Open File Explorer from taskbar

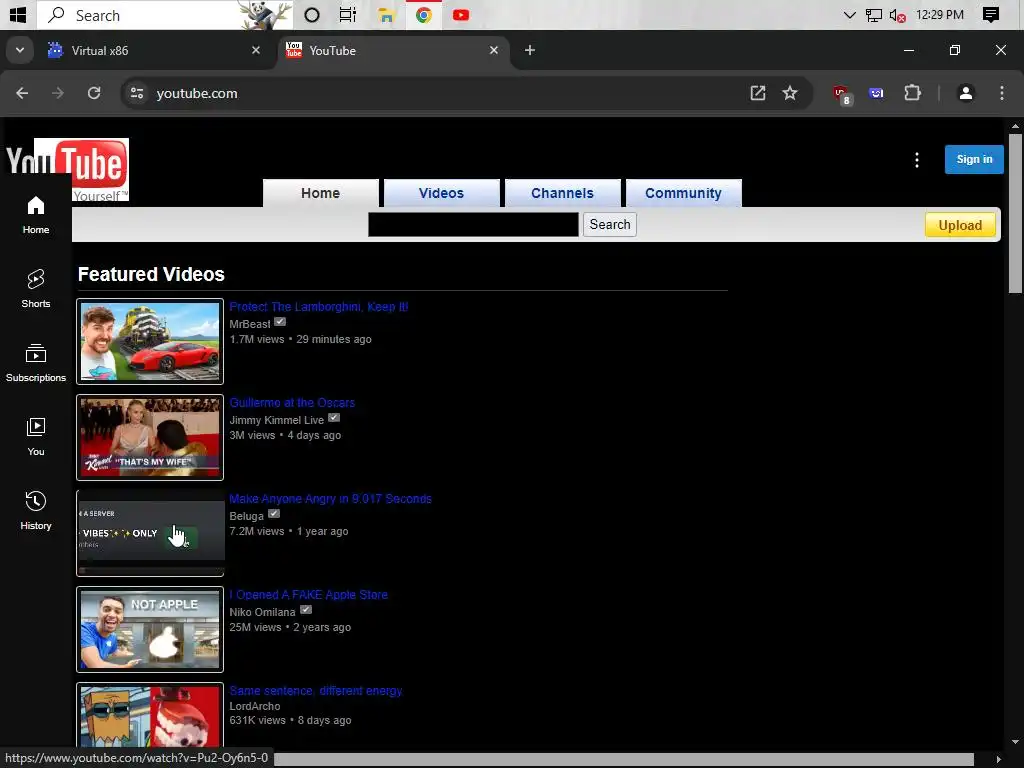click(386, 15)
